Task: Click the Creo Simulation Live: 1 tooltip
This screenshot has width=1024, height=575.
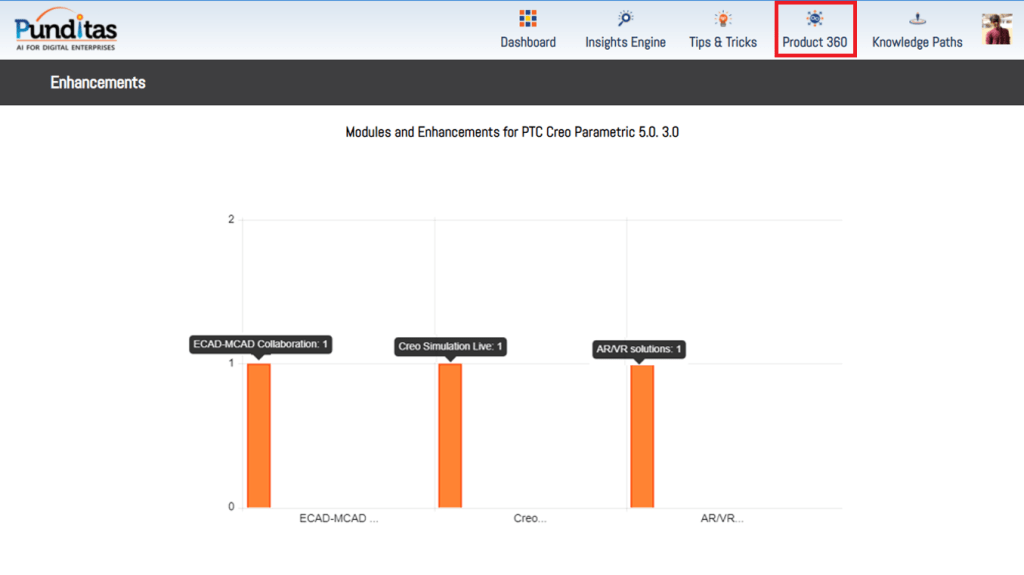Action: [450, 347]
